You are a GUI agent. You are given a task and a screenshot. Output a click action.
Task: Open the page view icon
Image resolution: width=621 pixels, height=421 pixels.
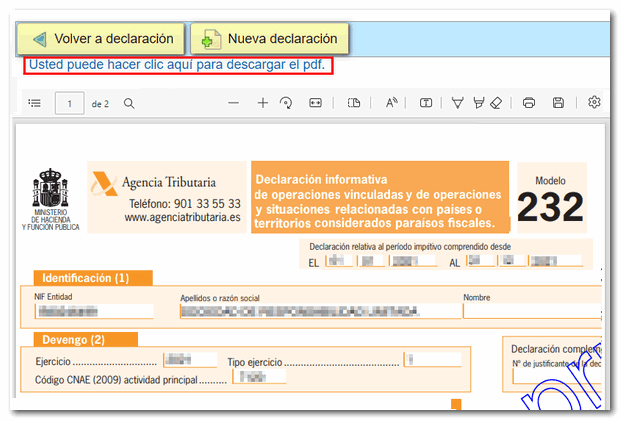point(354,103)
